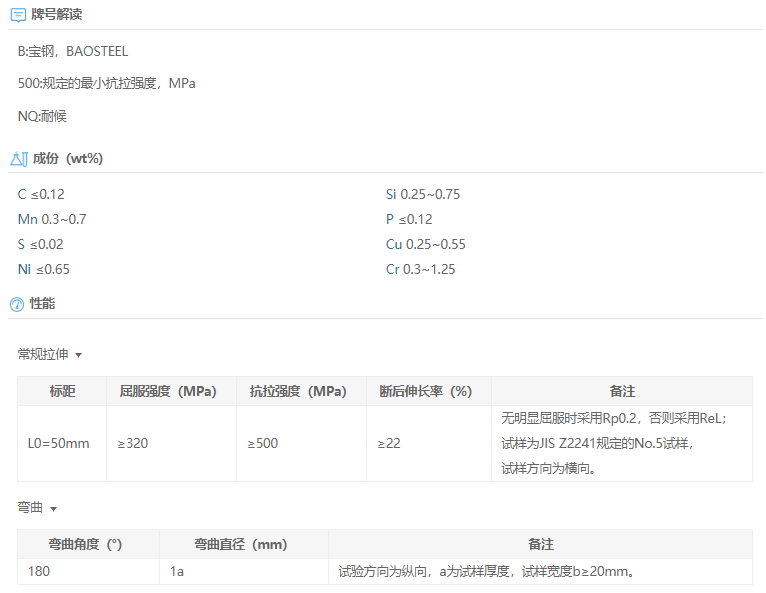Screen dimensions: 766x593
Task: Click composition value S ≤0.02
Action: coord(41,244)
